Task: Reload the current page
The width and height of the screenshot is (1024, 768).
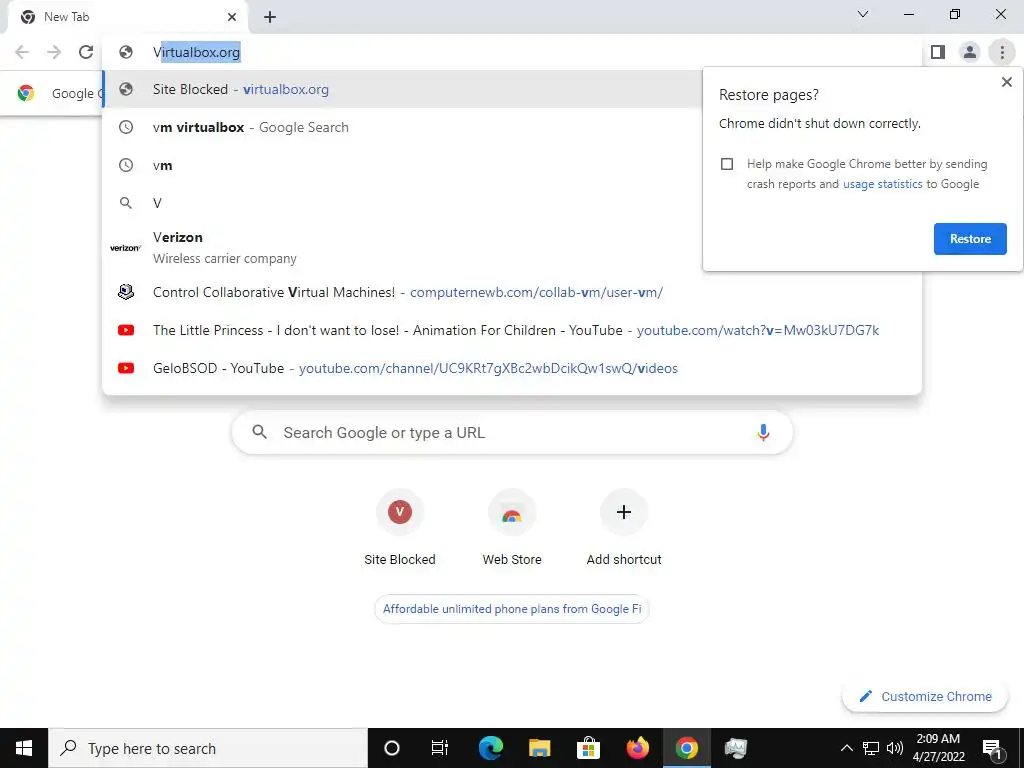Action: point(86,52)
